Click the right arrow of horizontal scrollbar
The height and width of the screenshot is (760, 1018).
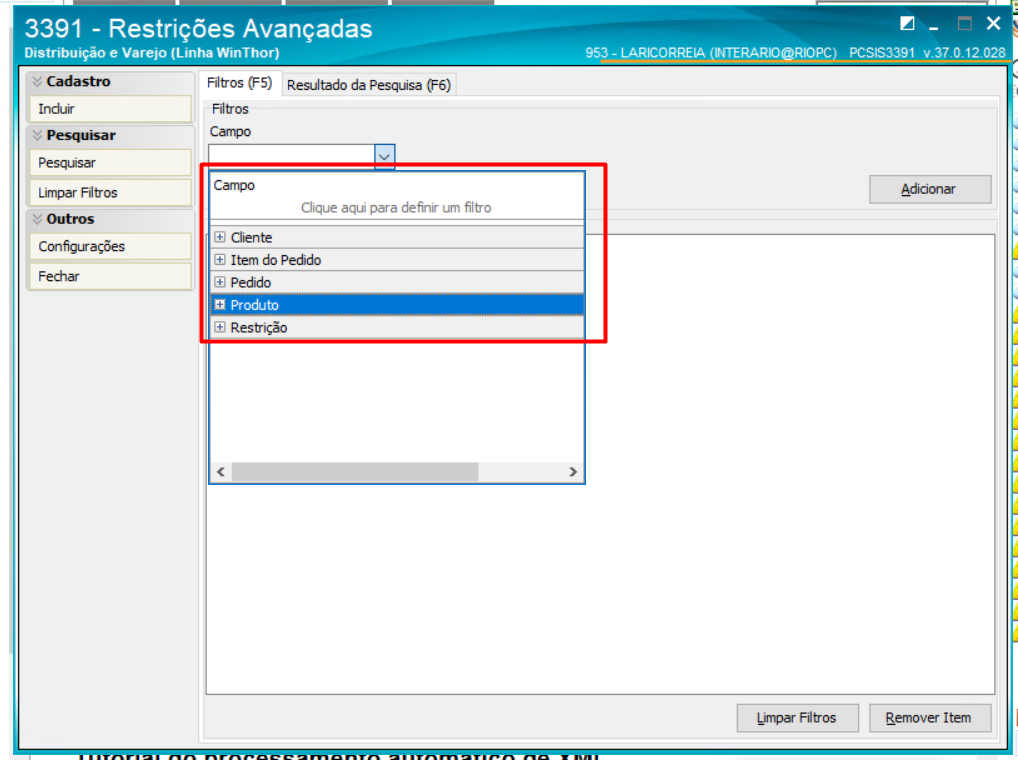(x=573, y=472)
